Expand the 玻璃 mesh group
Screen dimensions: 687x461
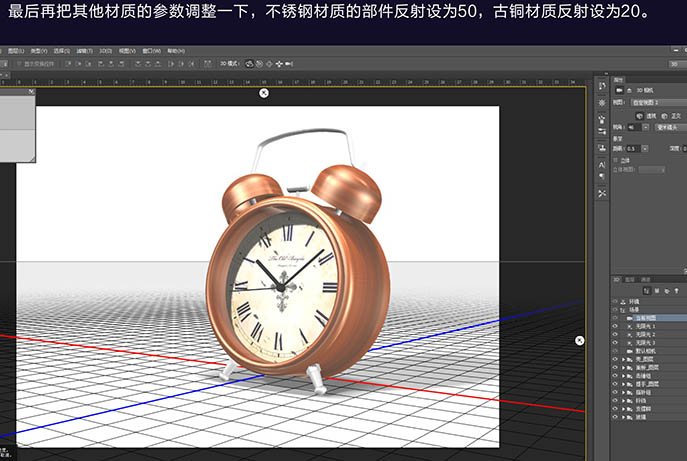point(623,417)
